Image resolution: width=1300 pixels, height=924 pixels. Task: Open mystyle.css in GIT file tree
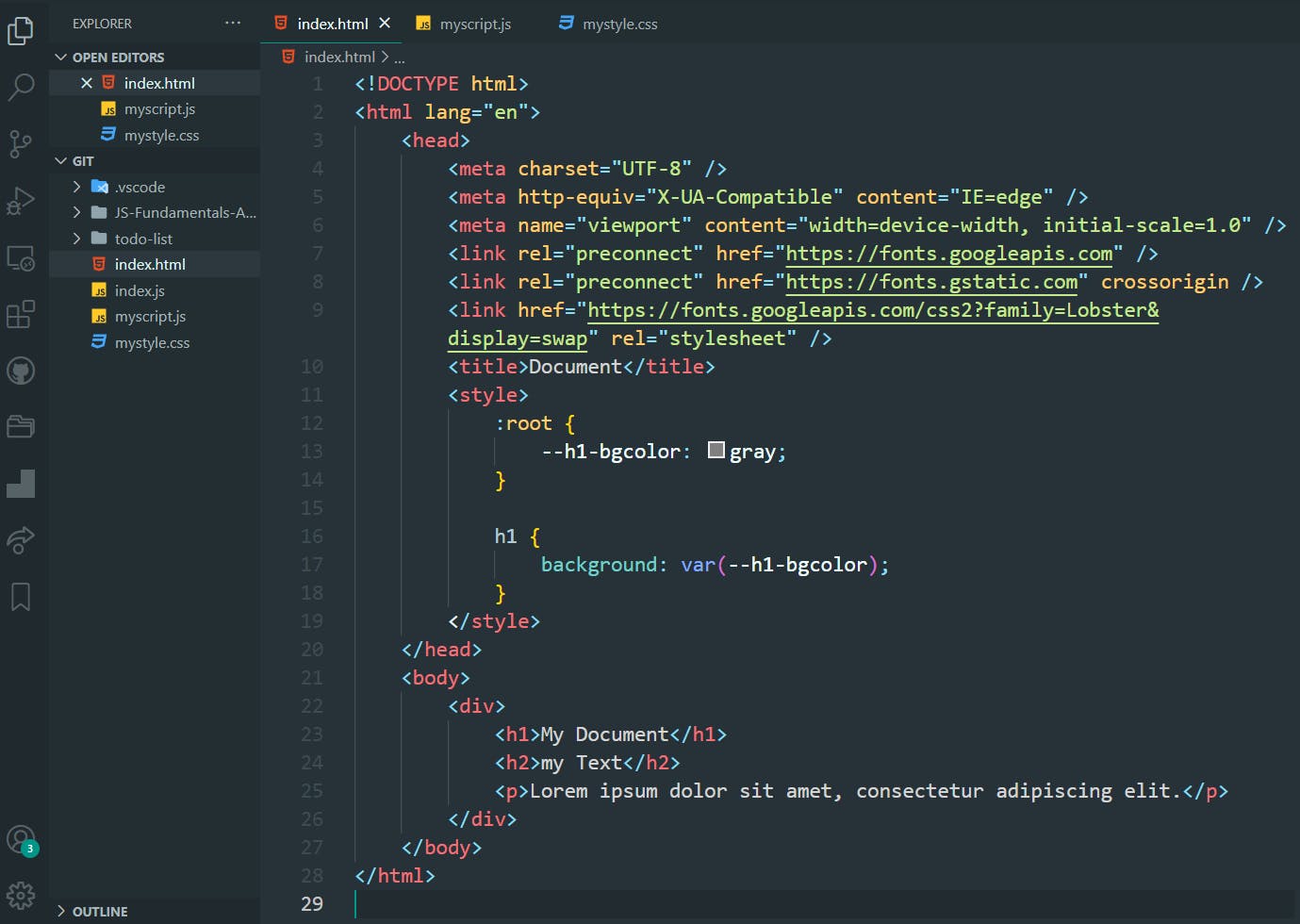pyautogui.click(x=155, y=342)
